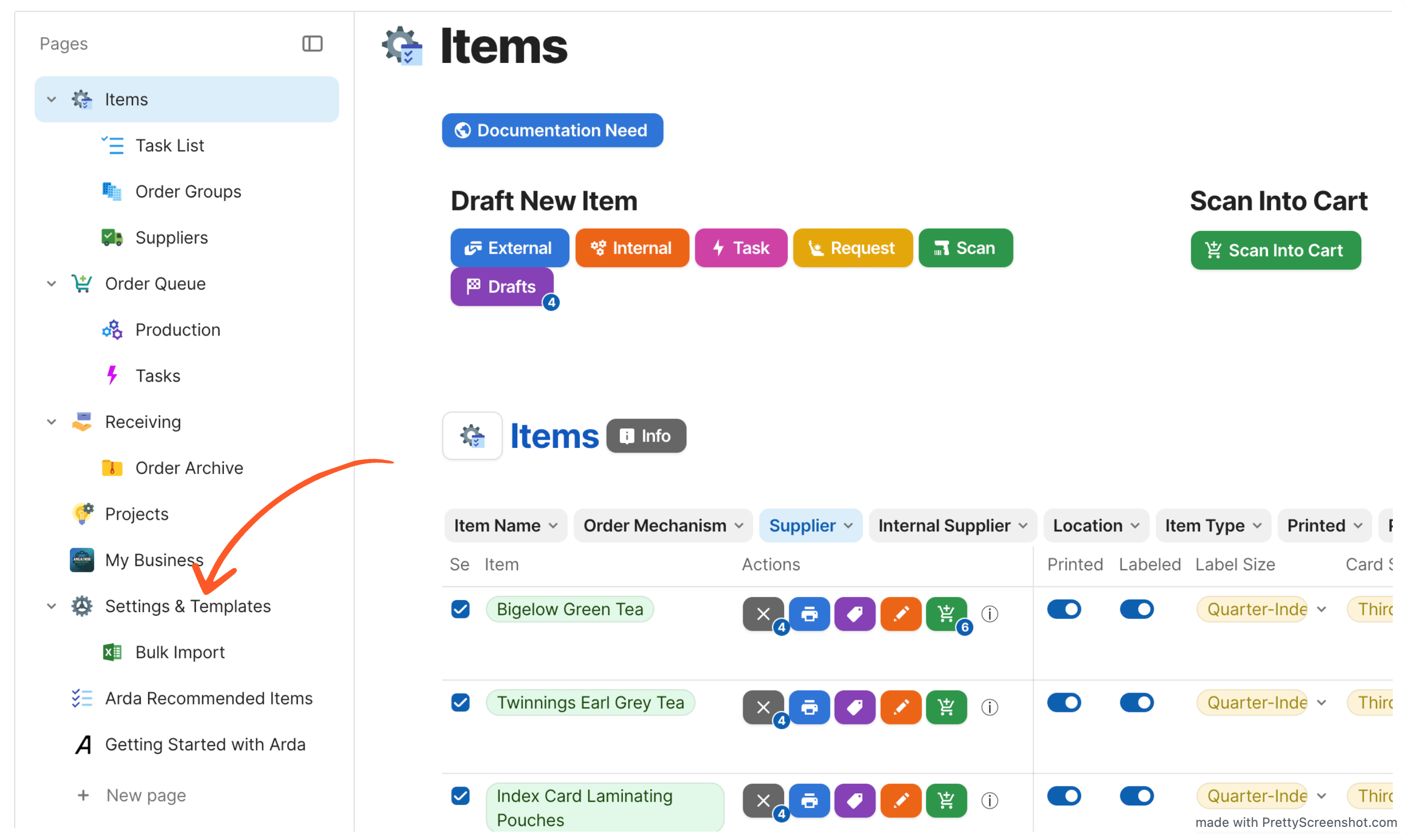Collapse the sidebar using the panel icon
This screenshot has height=840, width=1407.
pos(312,44)
